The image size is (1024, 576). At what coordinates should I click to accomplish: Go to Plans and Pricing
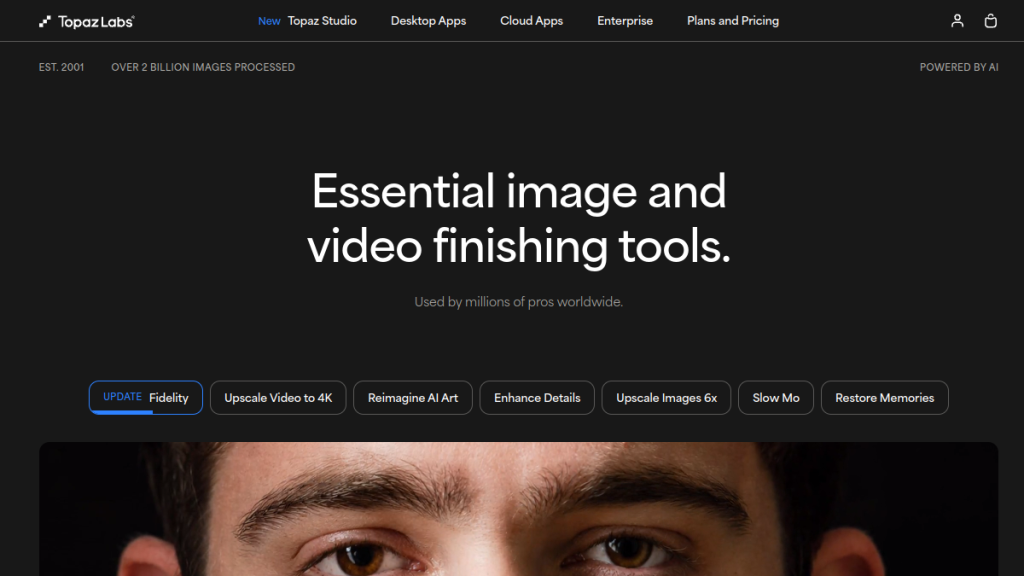(x=732, y=21)
